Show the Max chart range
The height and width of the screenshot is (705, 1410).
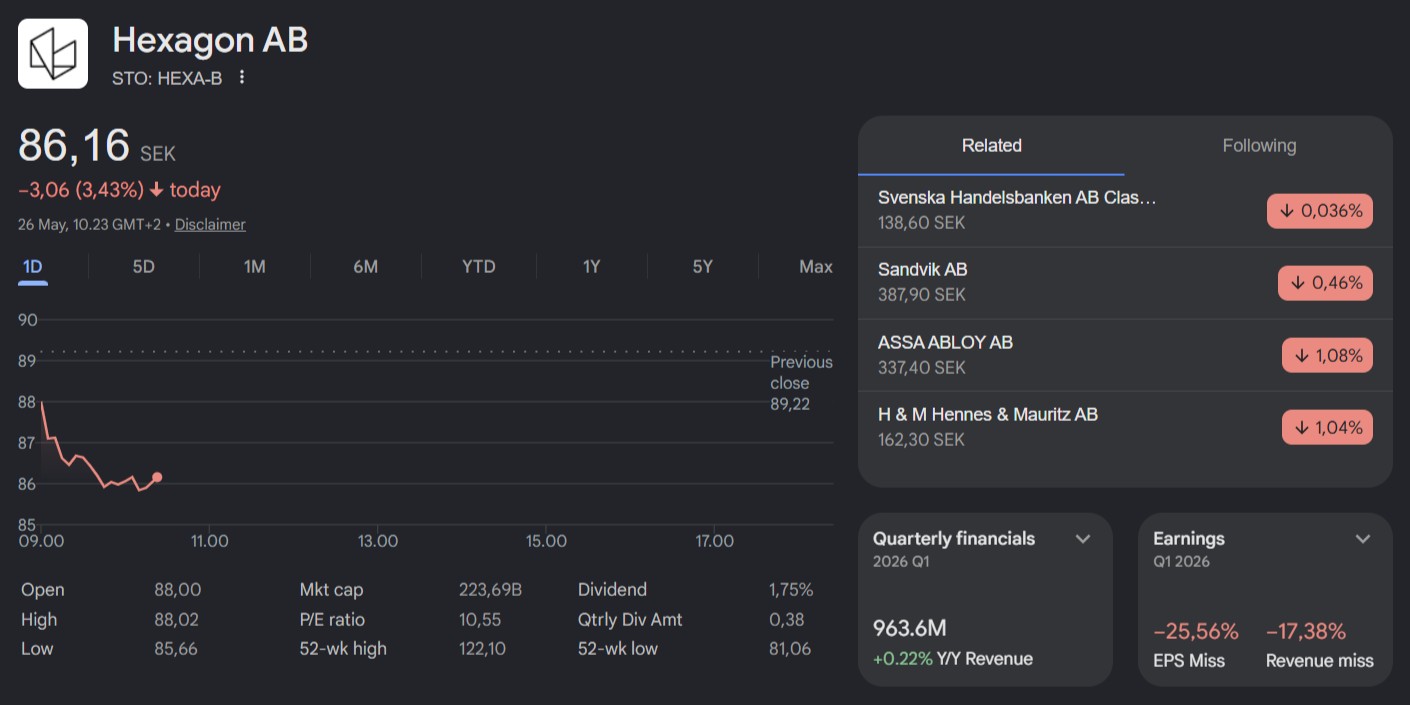[816, 267]
